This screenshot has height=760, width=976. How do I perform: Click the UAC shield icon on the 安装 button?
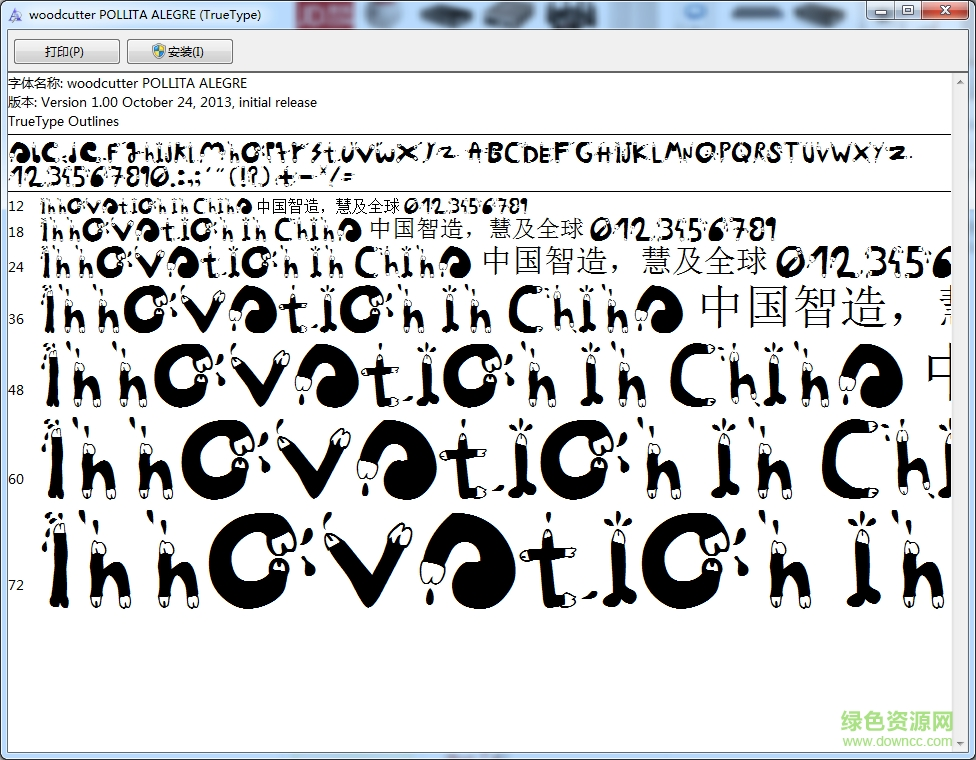coord(159,51)
